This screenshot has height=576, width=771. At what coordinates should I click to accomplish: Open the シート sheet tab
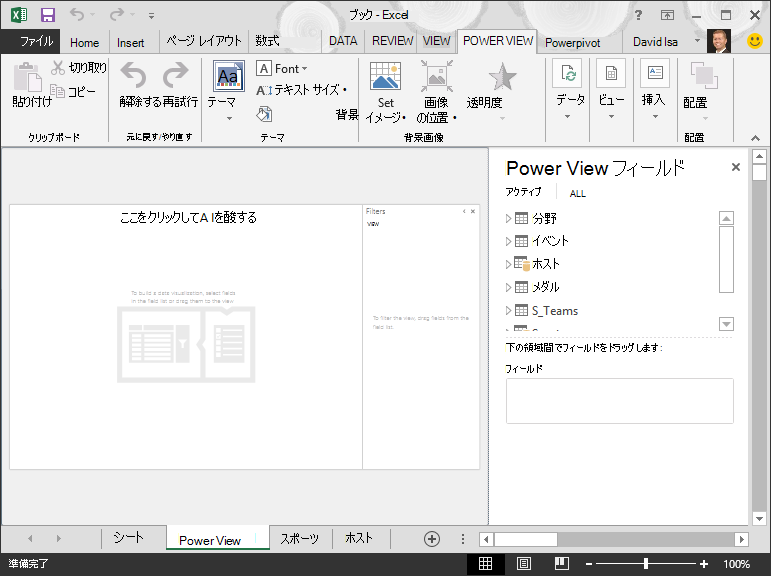[129, 538]
